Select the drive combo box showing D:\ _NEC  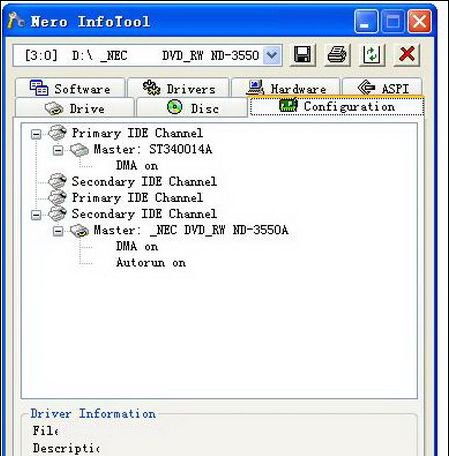(147, 55)
